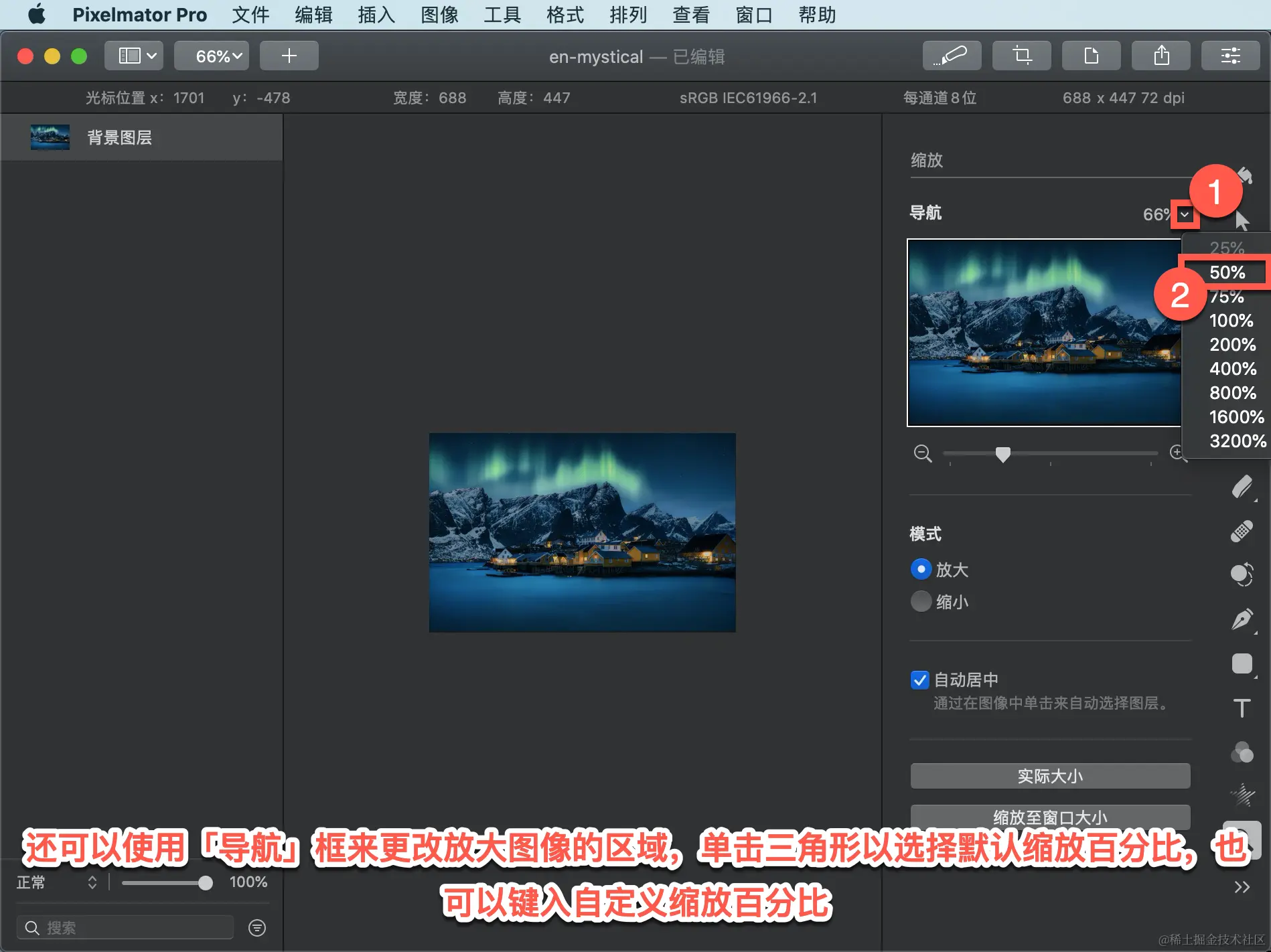Click the aurora image on the canvas

coord(583,532)
